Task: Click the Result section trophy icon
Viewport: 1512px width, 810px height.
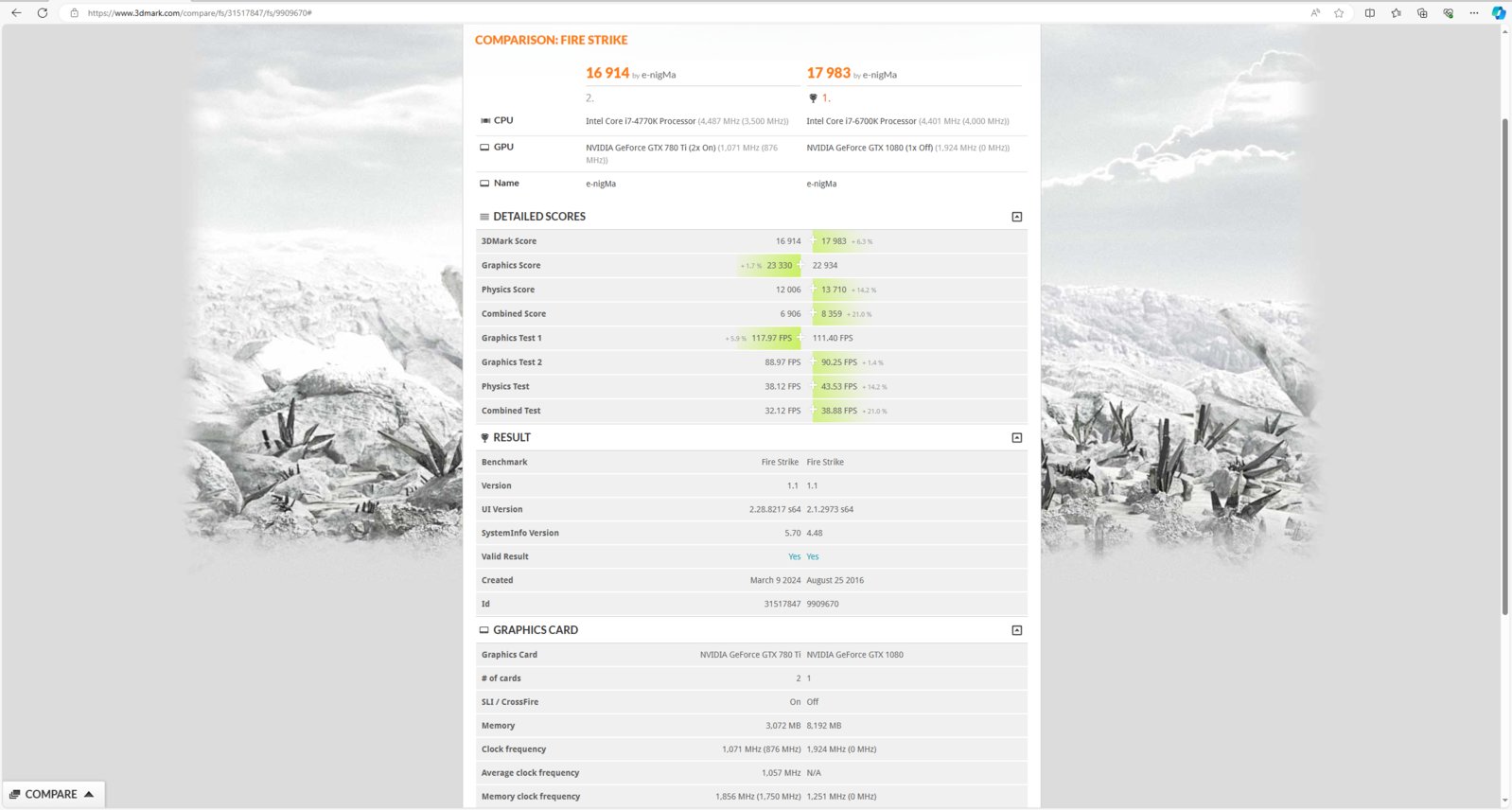Action: tap(484, 438)
